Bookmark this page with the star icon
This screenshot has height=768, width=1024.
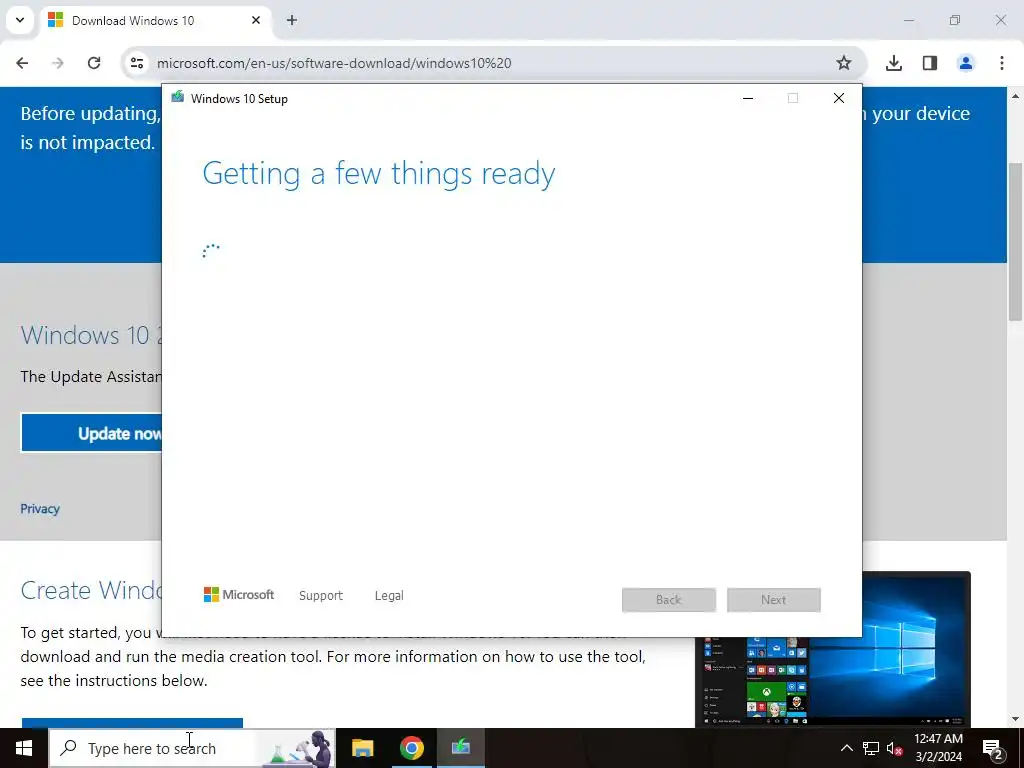click(x=844, y=63)
